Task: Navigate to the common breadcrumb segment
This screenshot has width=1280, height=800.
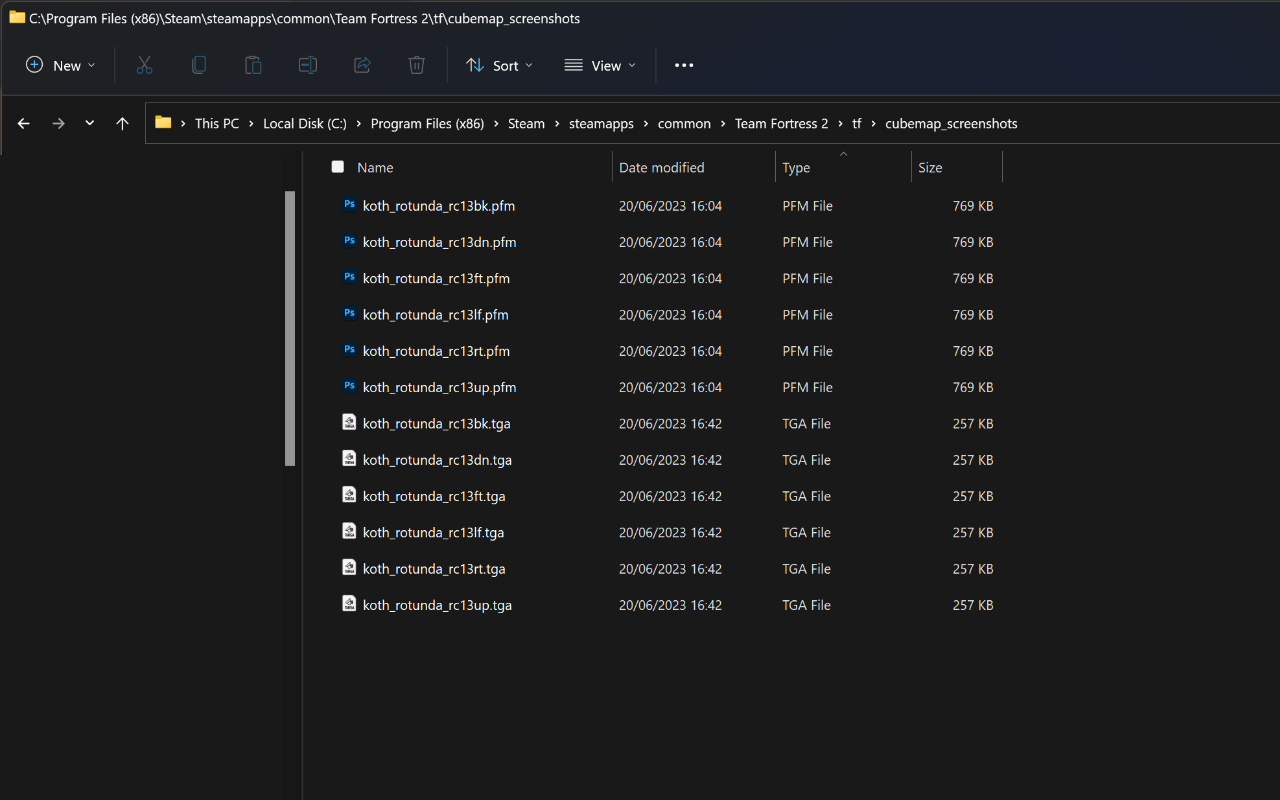Action: pyautogui.click(x=684, y=124)
